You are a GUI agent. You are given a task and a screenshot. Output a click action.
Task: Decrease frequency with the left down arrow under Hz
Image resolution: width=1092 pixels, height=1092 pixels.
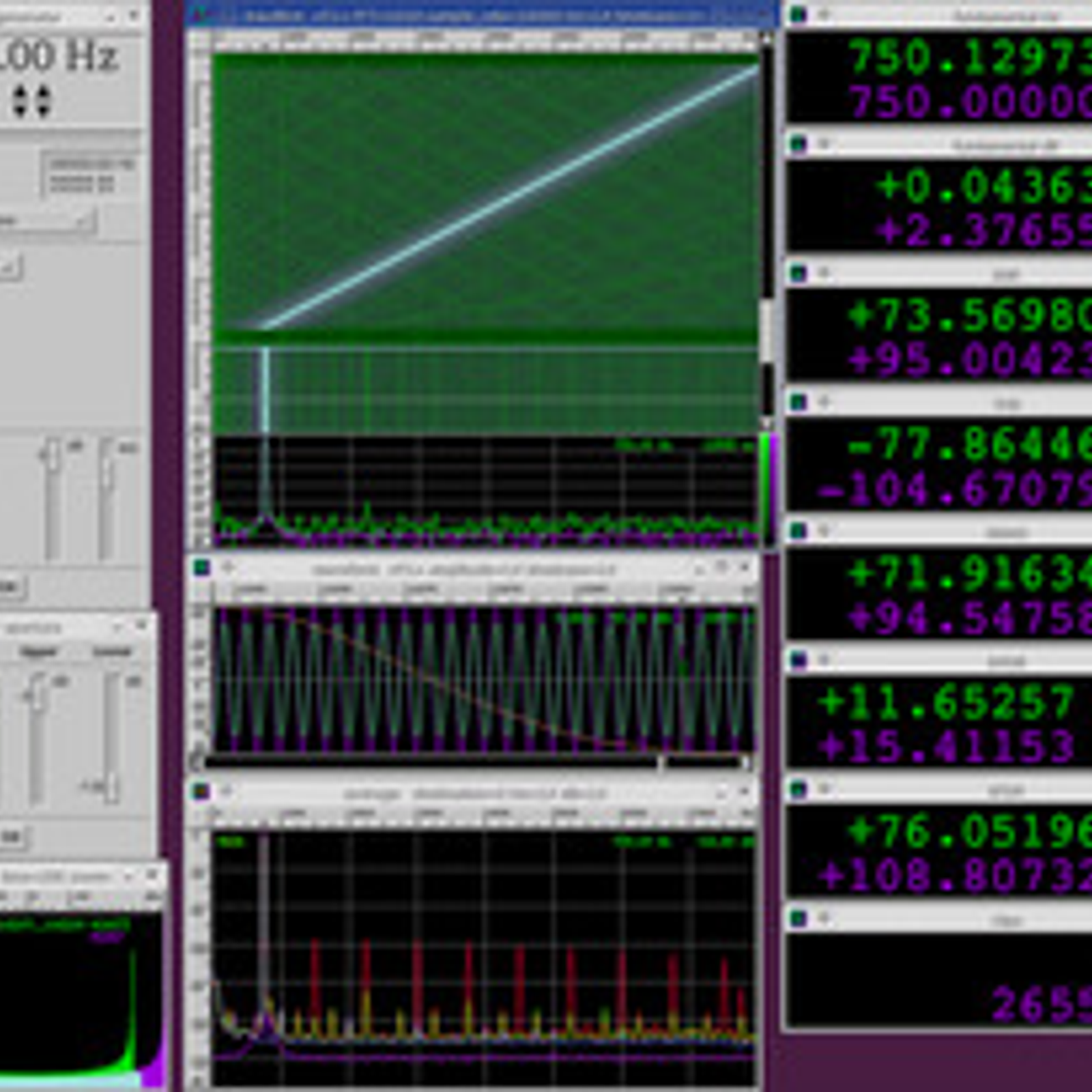[21, 109]
